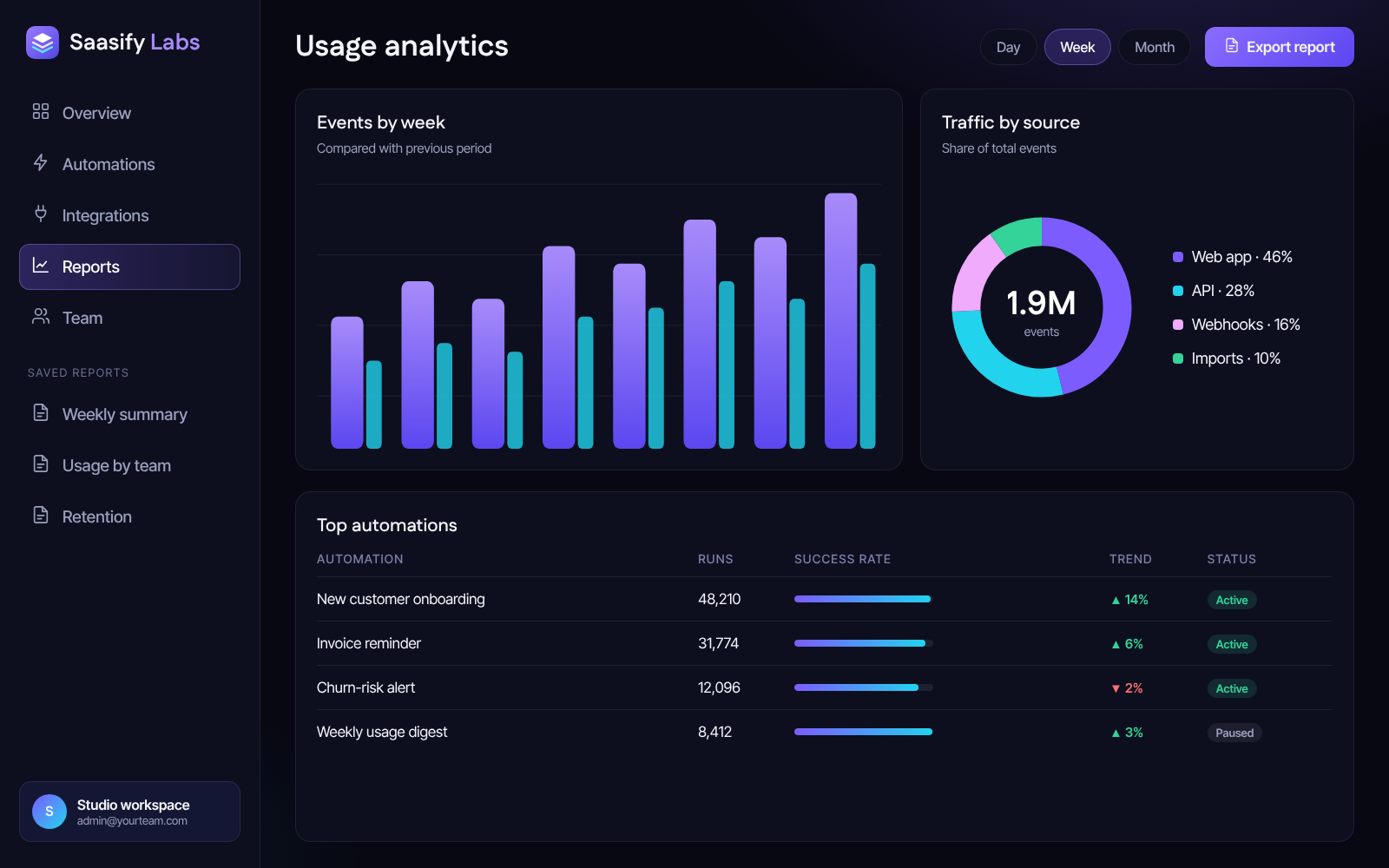Image resolution: width=1389 pixels, height=868 pixels.
Task: Navigate to the Team page
Action: pos(129,318)
